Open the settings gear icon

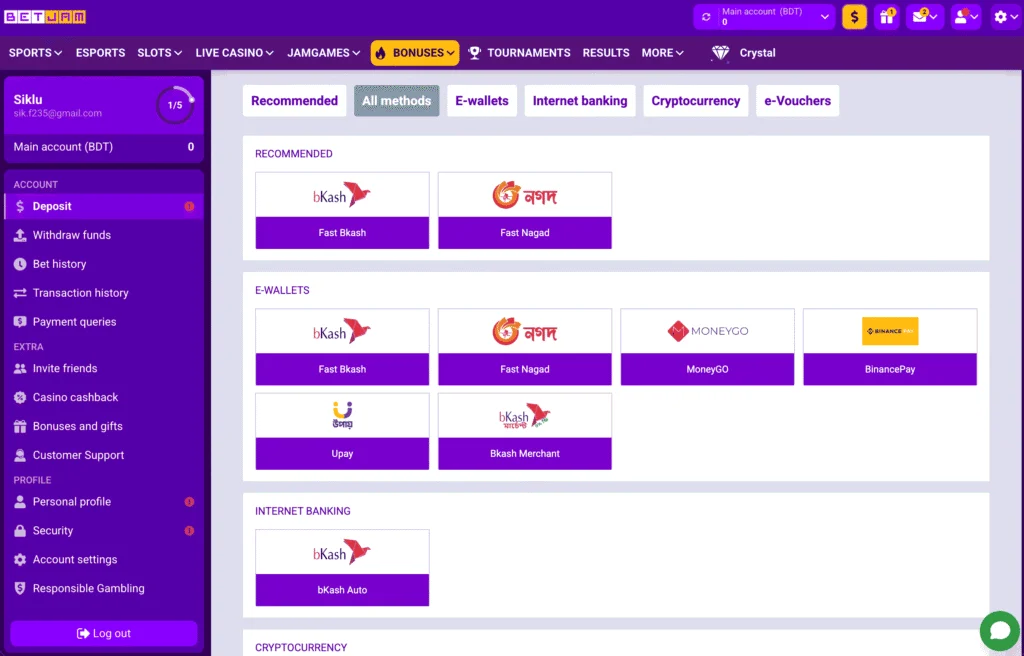1006,17
